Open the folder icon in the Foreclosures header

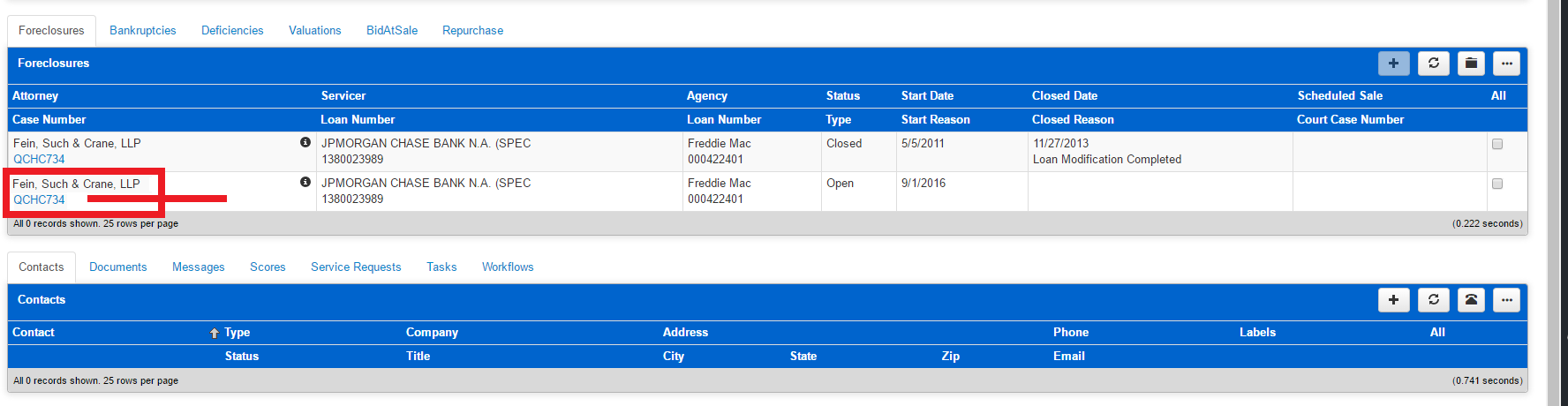(x=1471, y=64)
